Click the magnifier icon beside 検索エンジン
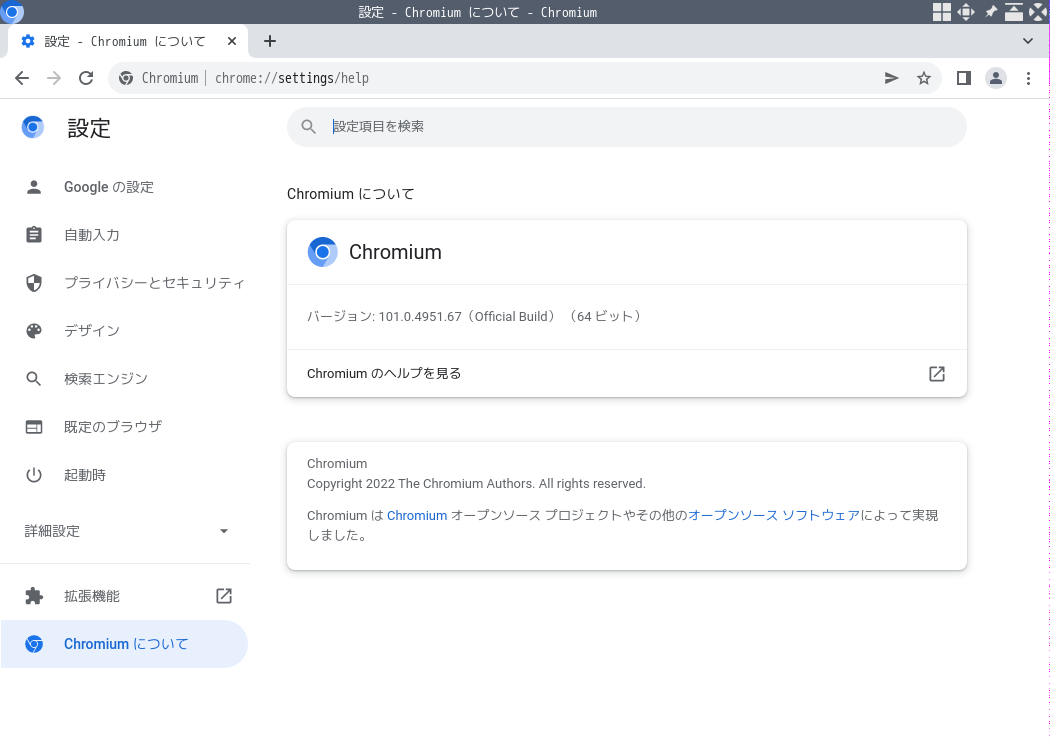 [x=33, y=379]
